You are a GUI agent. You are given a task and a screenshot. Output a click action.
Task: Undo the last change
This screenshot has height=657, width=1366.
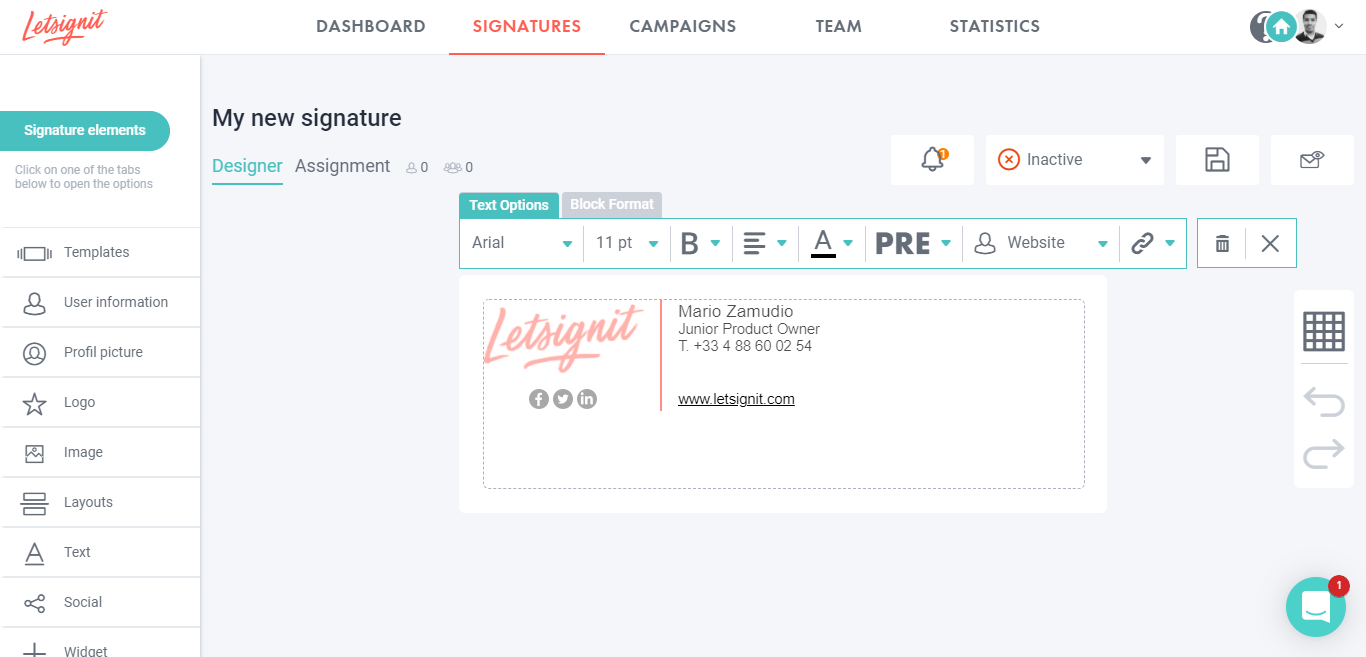click(x=1323, y=401)
